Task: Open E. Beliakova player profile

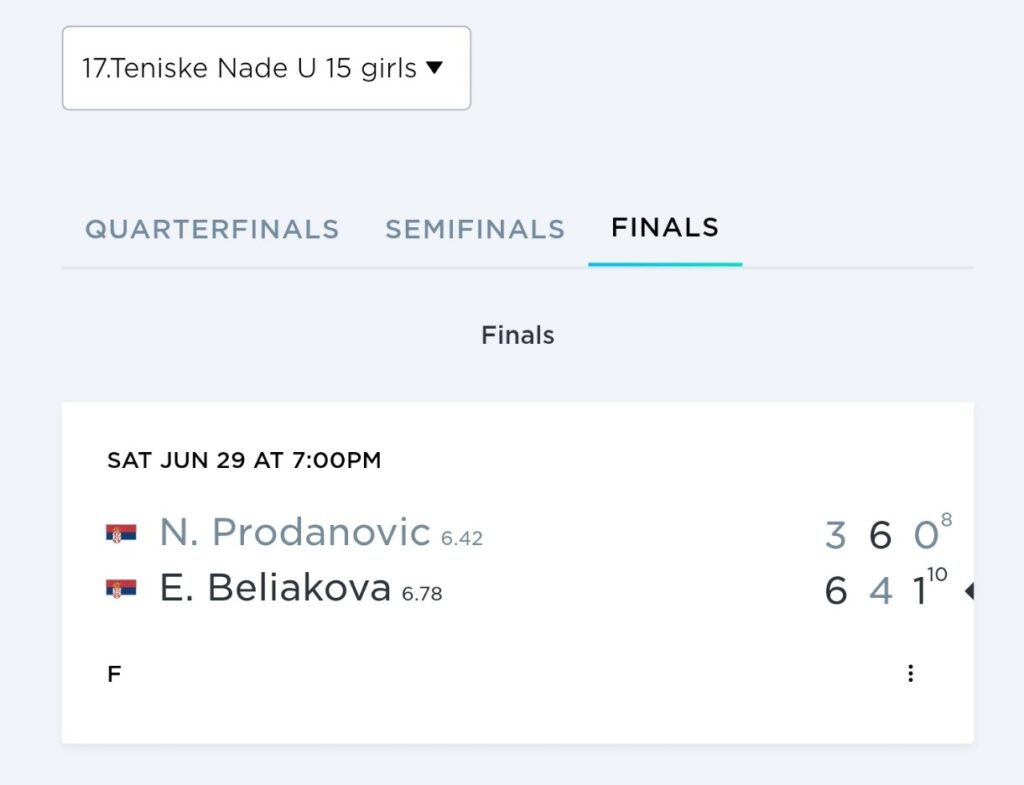Action: [275, 588]
